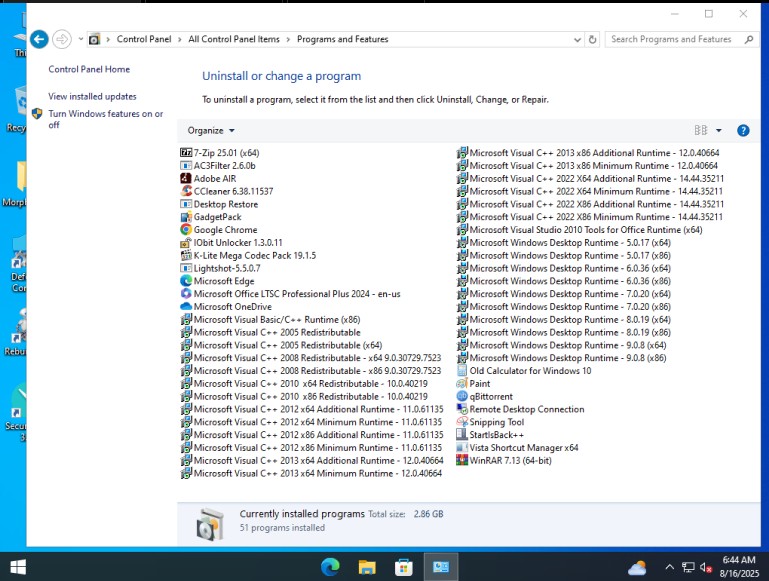
Task: Click the Vista Shortcut Manager icon
Action: 462,448
